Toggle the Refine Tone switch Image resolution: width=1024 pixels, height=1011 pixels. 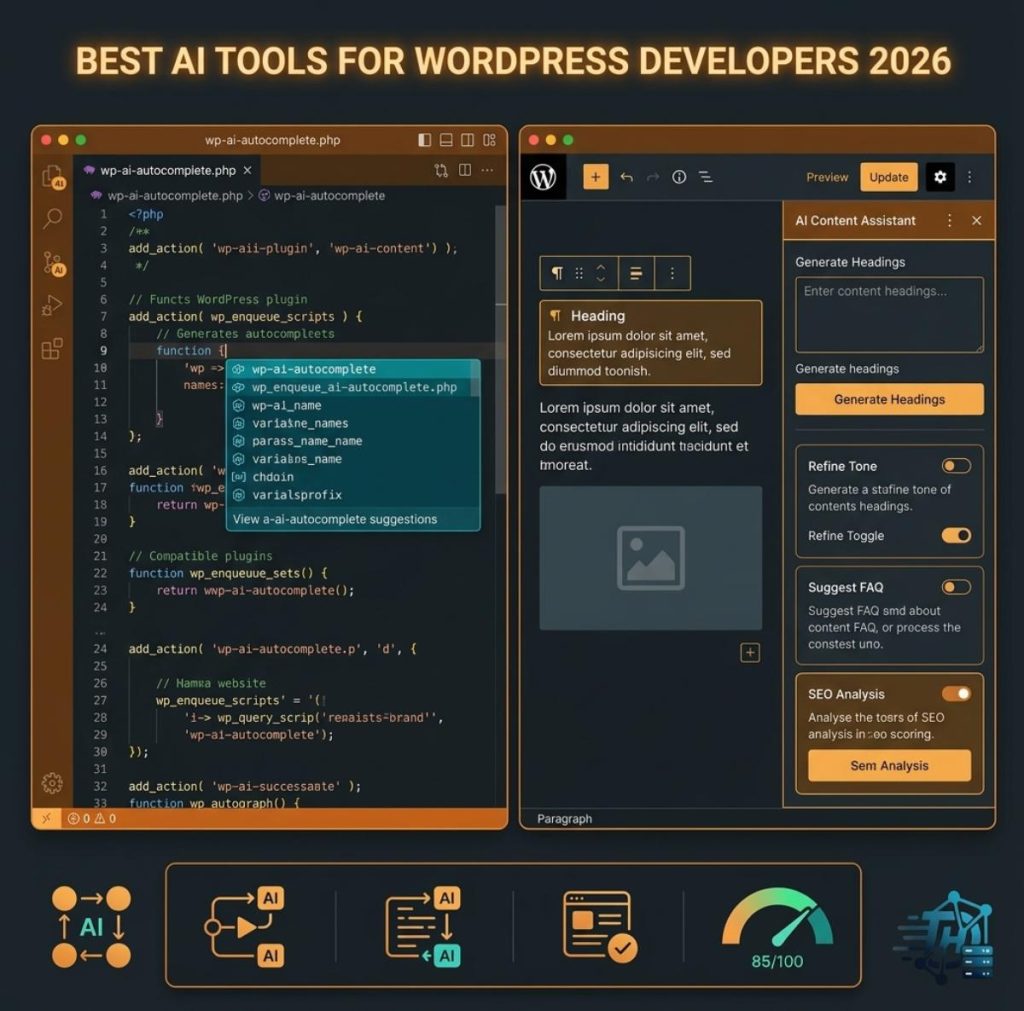click(956, 466)
